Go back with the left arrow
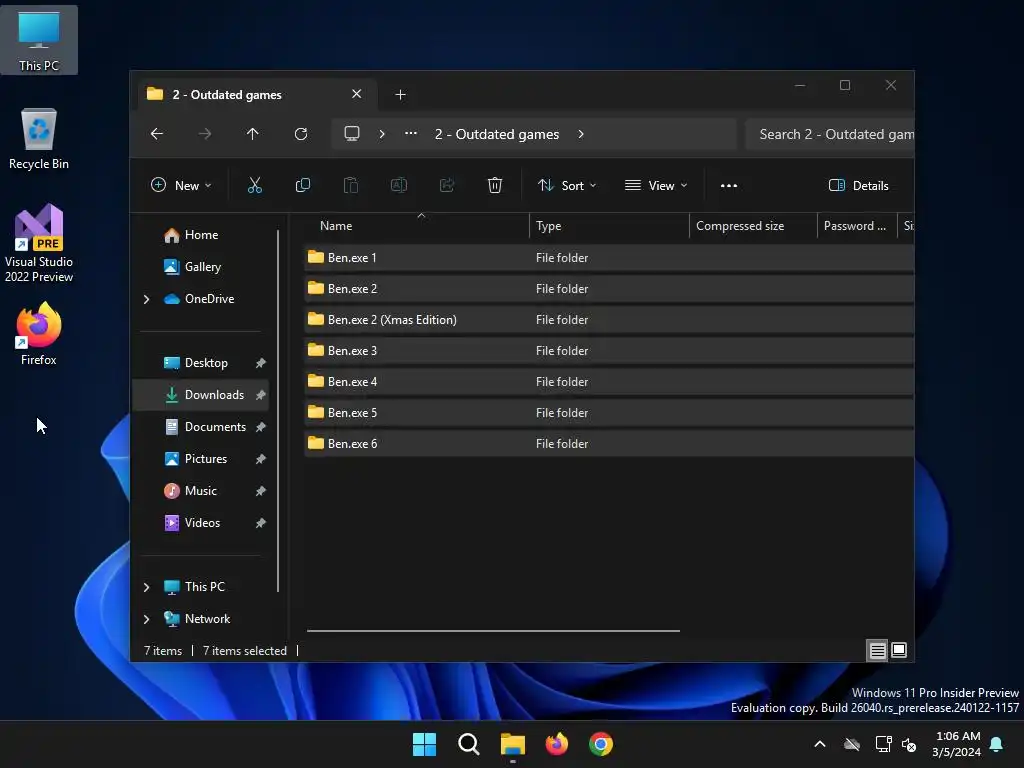1024x768 pixels. coord(157,134)
